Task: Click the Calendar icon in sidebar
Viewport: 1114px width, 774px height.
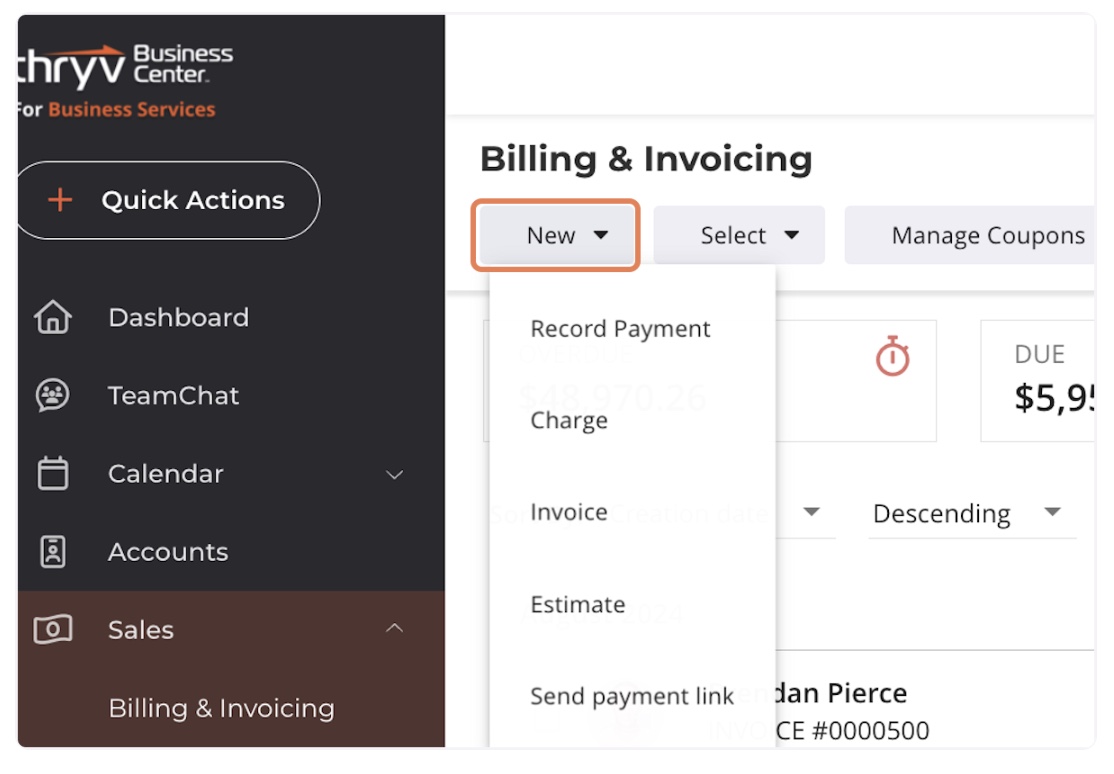Action: click(53, 473)
